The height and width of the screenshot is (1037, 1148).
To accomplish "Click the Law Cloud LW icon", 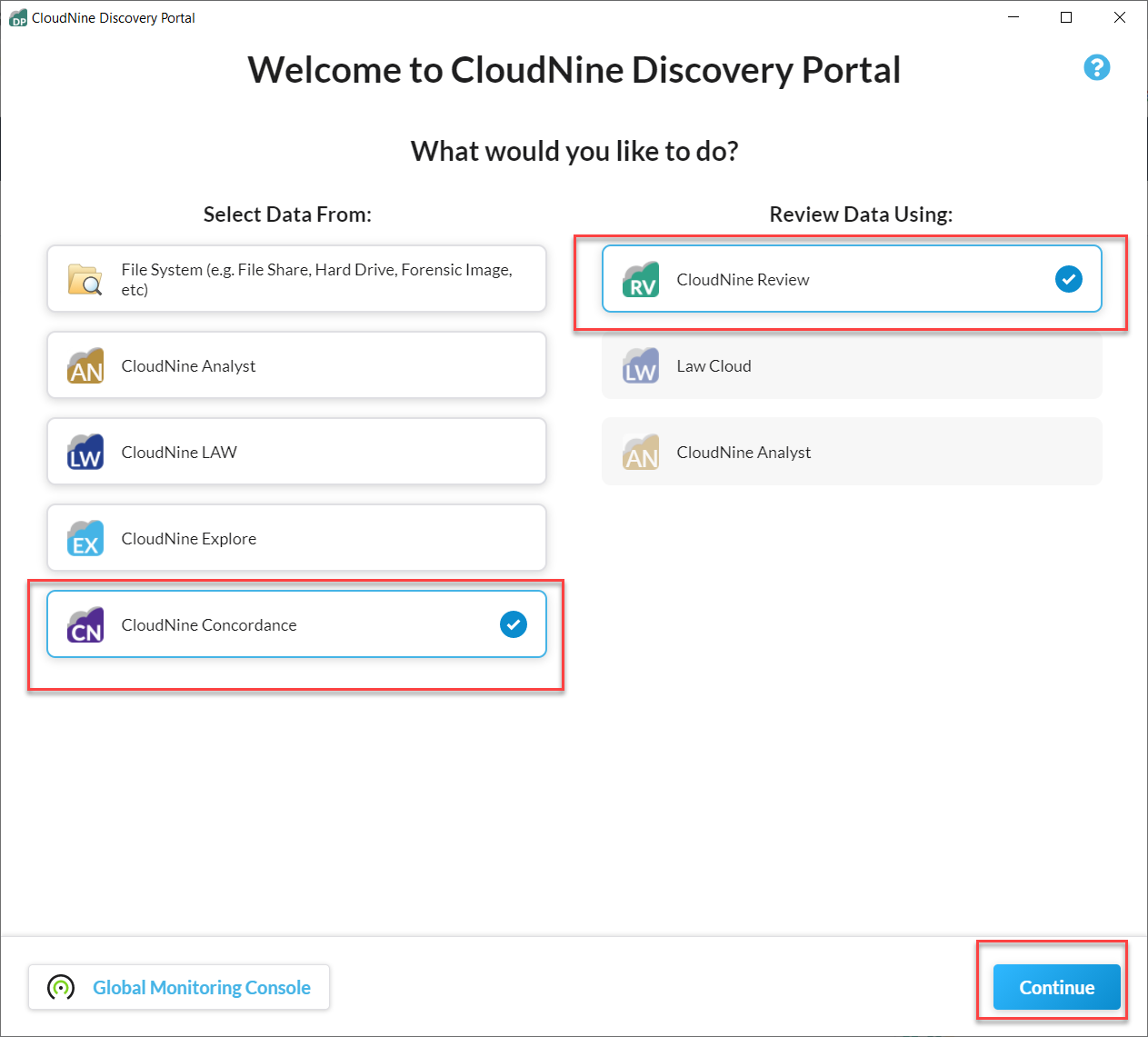I will [x=641, y=365].
